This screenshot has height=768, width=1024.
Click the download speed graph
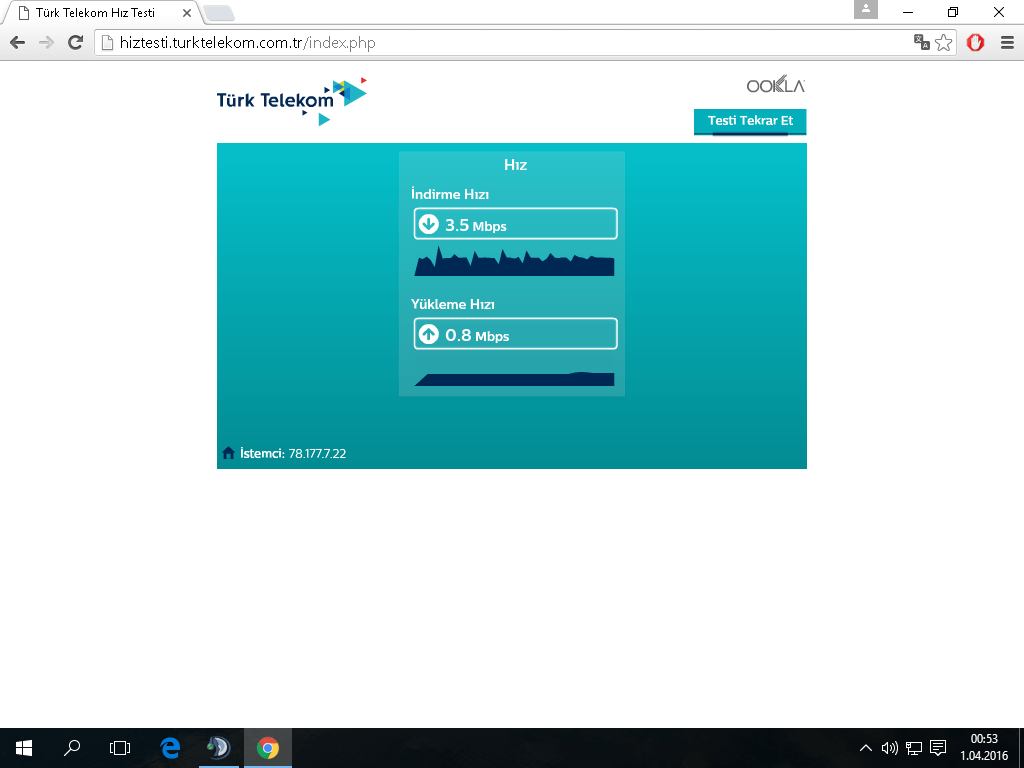515,261
